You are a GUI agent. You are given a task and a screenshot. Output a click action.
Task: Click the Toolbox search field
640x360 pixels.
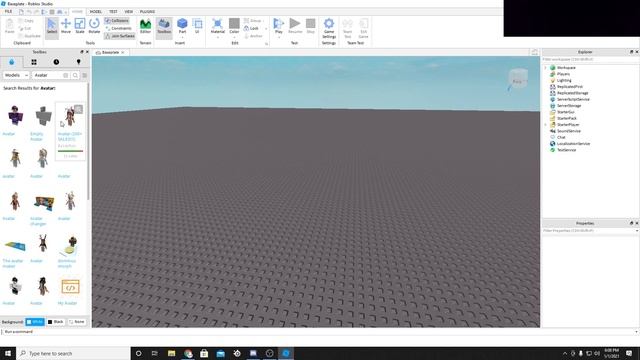coord(48,75)
